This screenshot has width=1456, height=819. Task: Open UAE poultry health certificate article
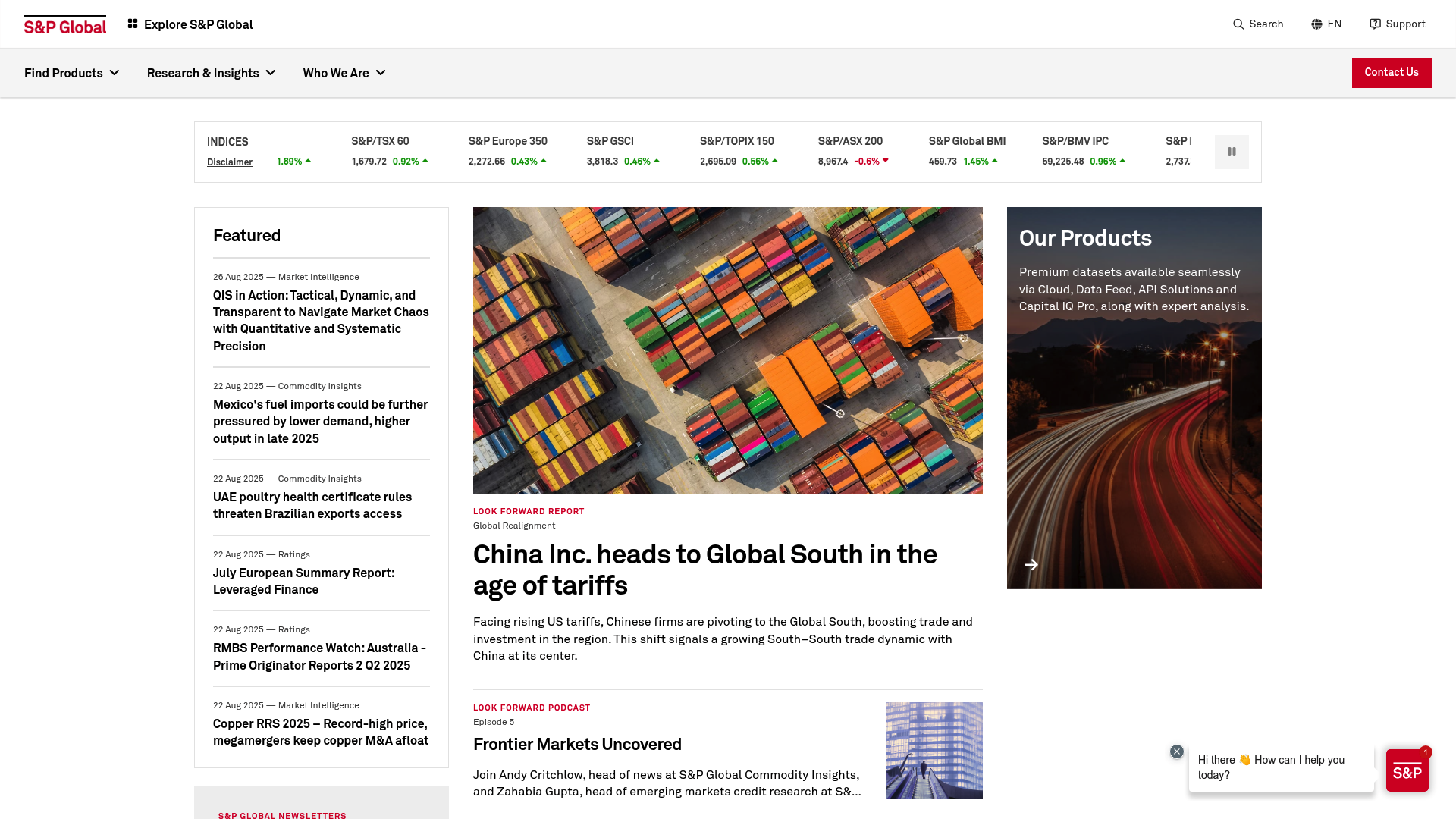(x=312, y=506)
